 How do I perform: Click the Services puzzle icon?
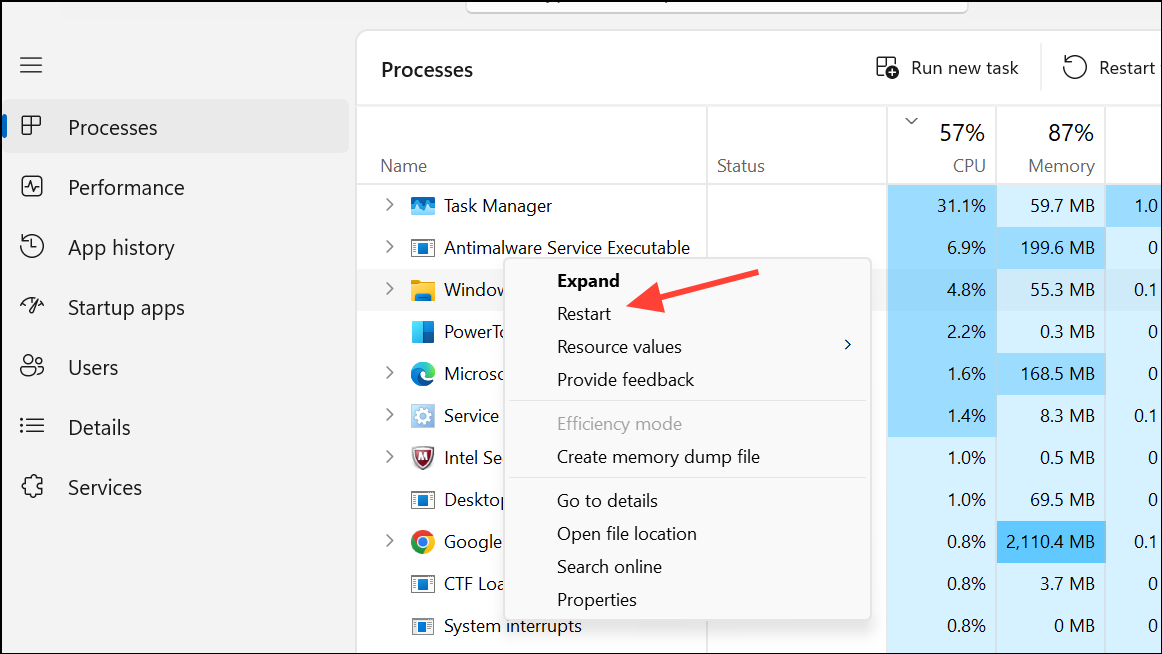coord(32,487)
